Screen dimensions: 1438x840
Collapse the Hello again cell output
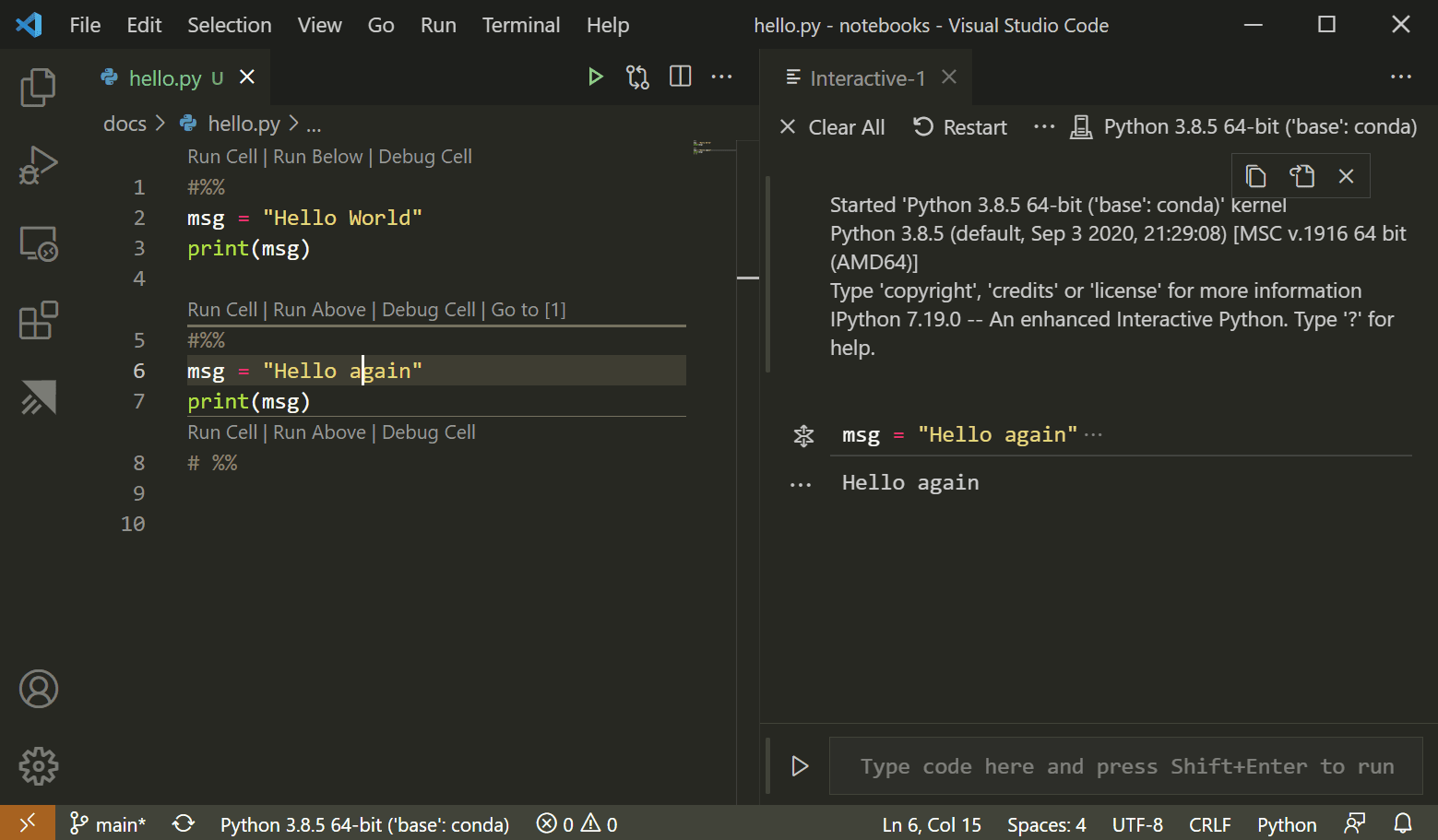pos(799,481)
